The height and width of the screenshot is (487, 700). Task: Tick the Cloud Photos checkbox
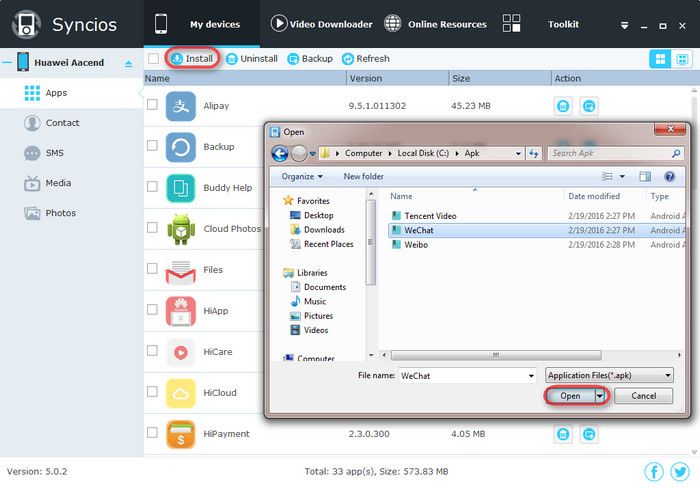(x=152, y=227)
